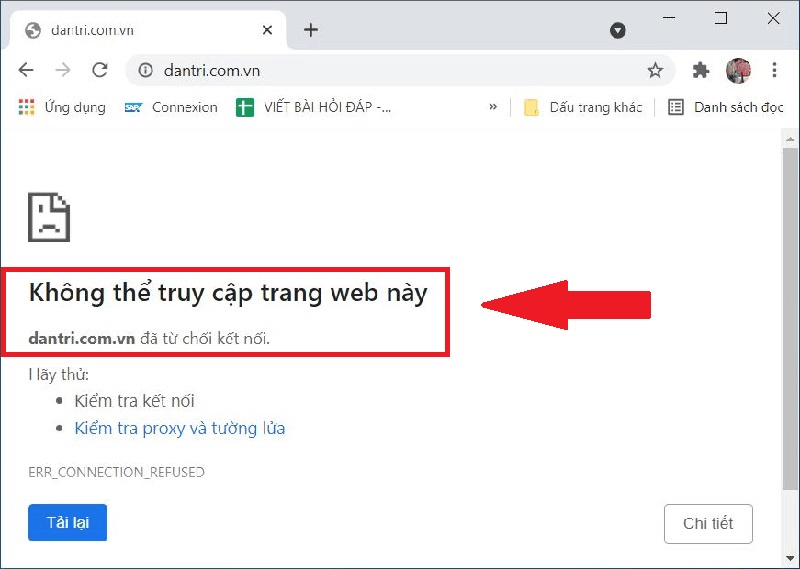Expand hidden bookmarks chevron
The image size is (800, 569).
point(493,107)
